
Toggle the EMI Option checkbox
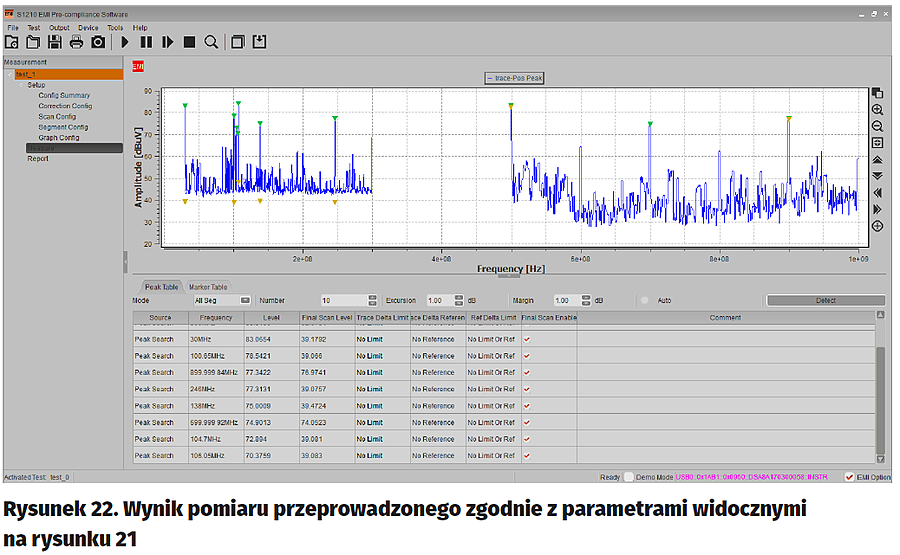(x=849, y=477)
